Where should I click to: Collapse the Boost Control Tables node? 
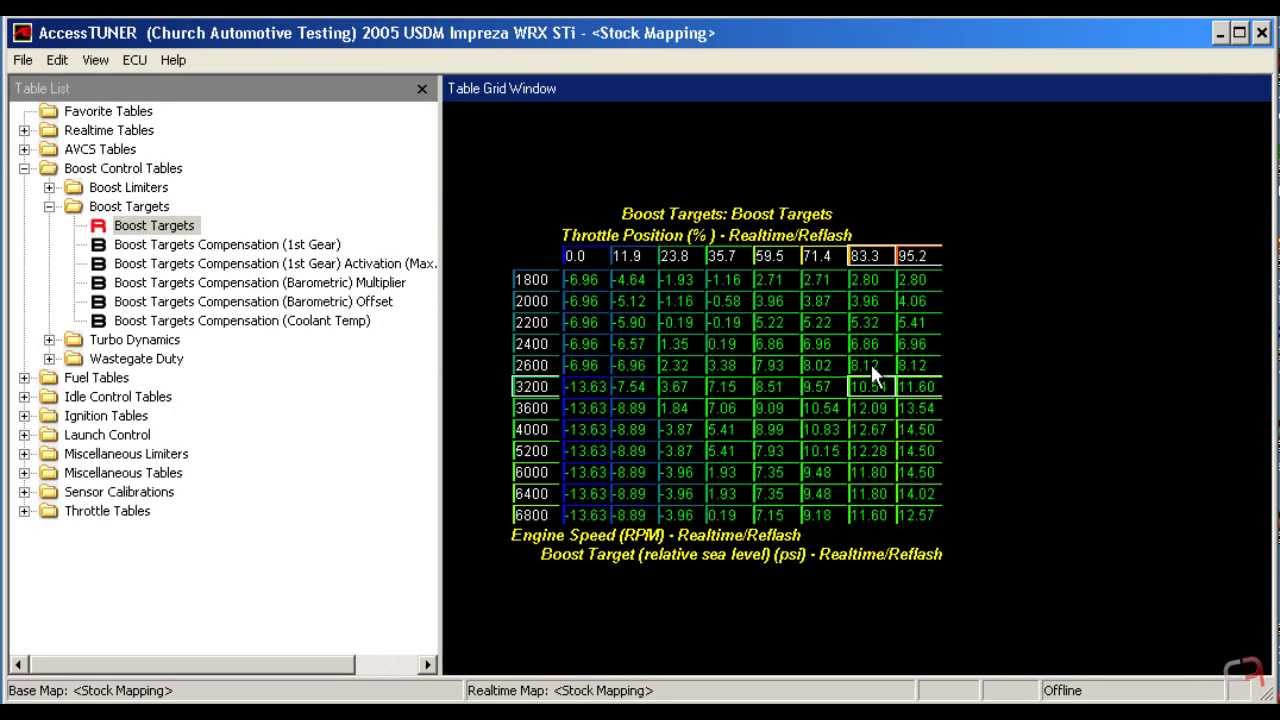pos(24,168)
